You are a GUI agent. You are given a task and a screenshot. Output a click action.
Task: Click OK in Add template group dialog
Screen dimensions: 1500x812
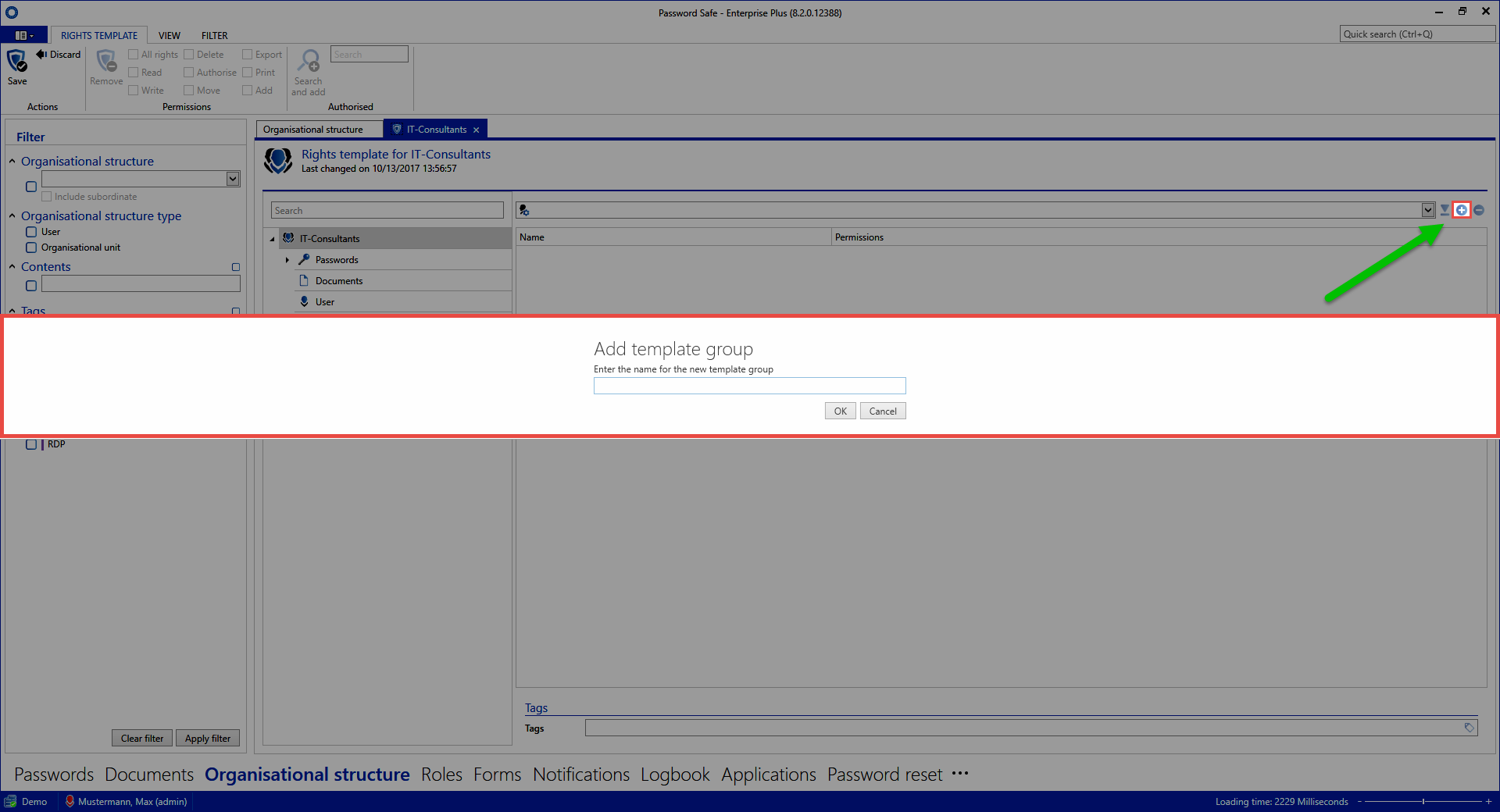tap(841, 411)
